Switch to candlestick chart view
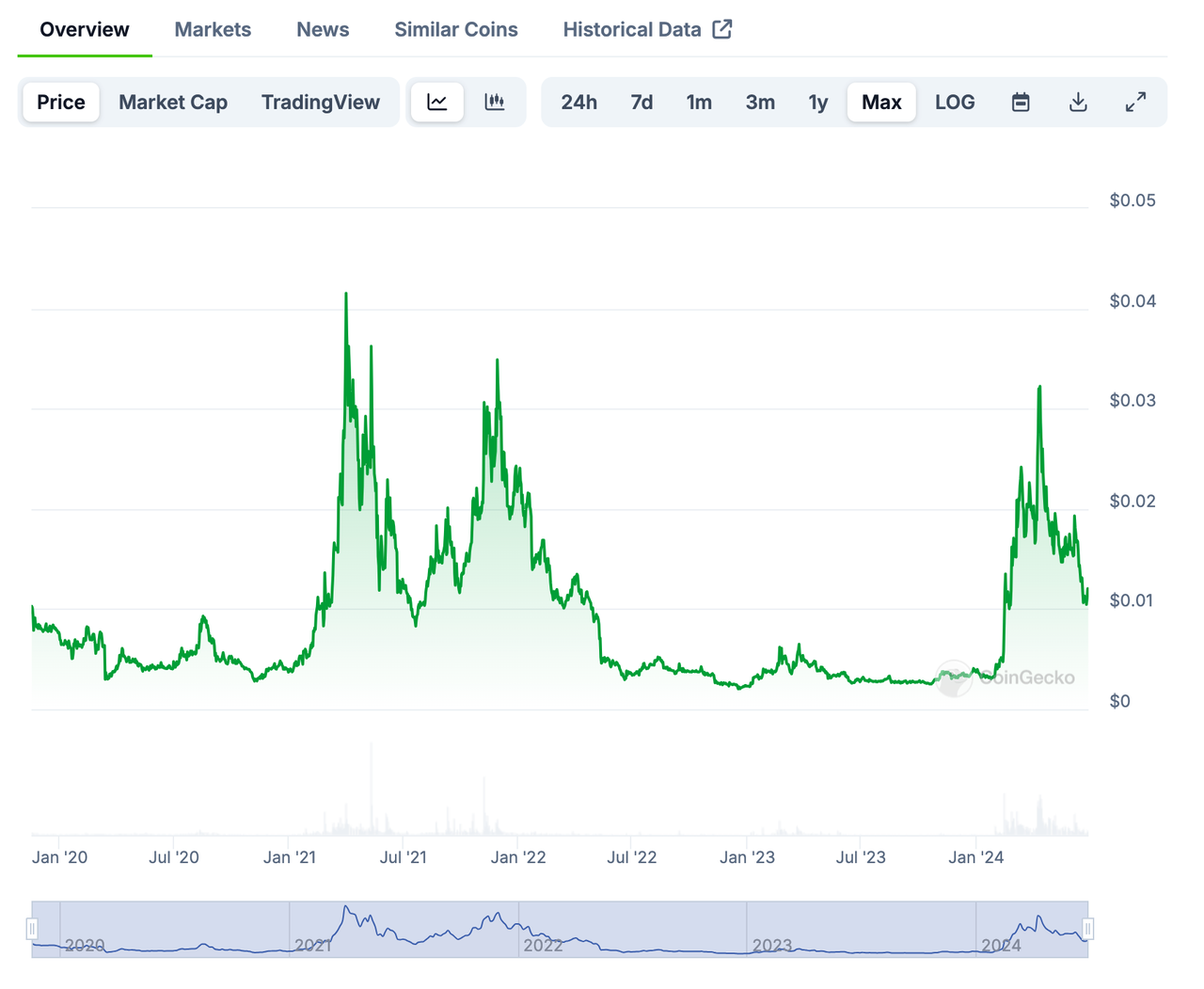This screenshot has width=1204, height=989. pyautogui.click(x=495, y=102)
